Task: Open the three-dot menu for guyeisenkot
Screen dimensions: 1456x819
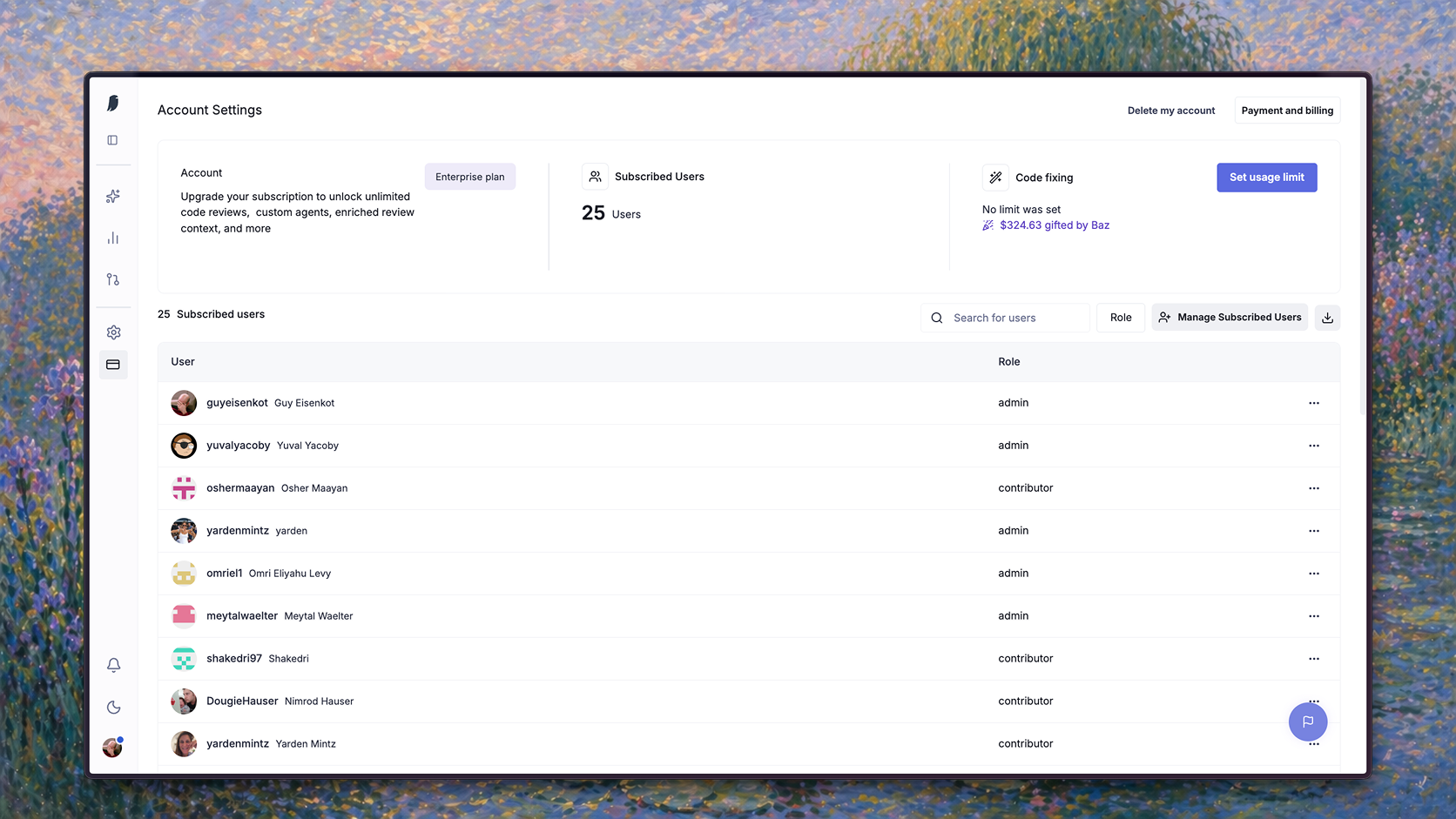Action: pyautogui.click(x=1314, y=403)
